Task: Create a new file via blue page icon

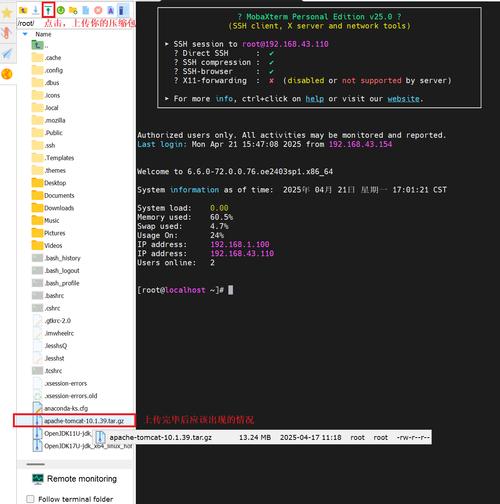Action: tap(86, 10)
